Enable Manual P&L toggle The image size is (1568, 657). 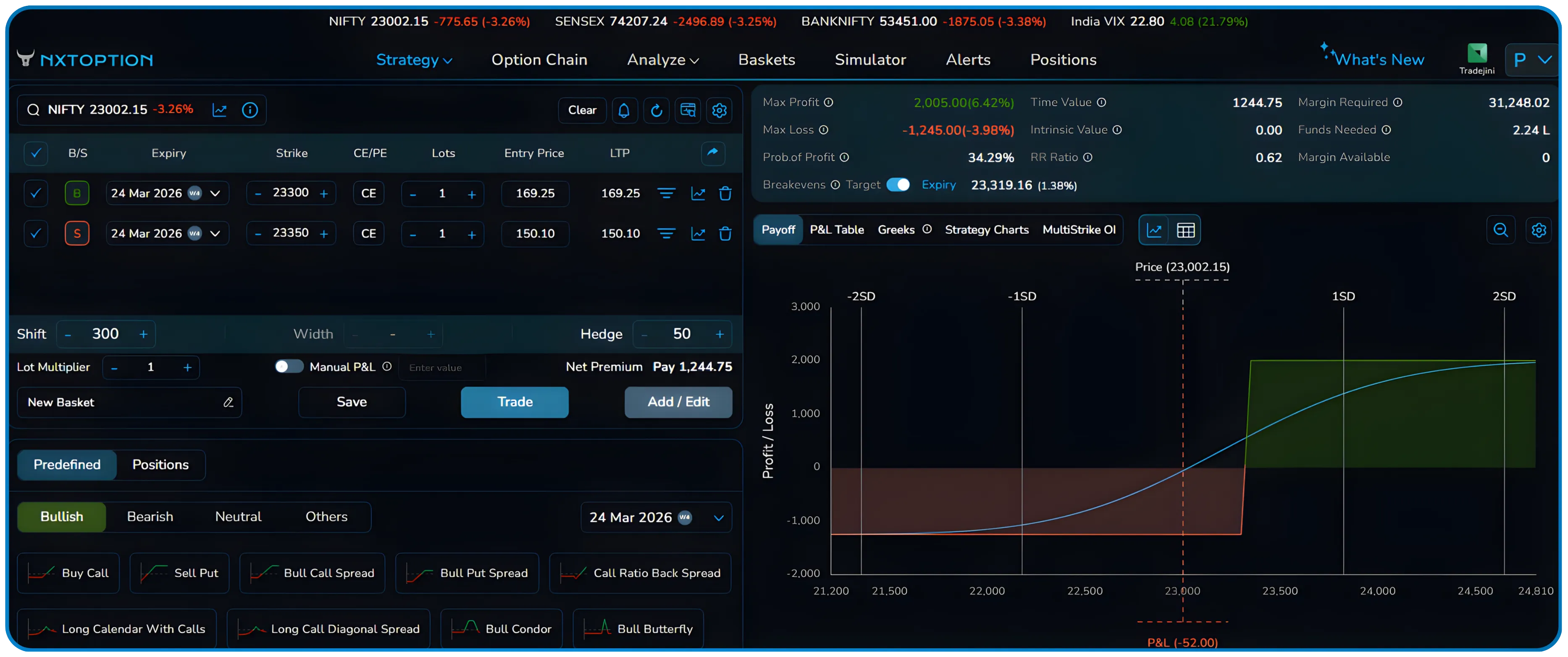(289, 367)
